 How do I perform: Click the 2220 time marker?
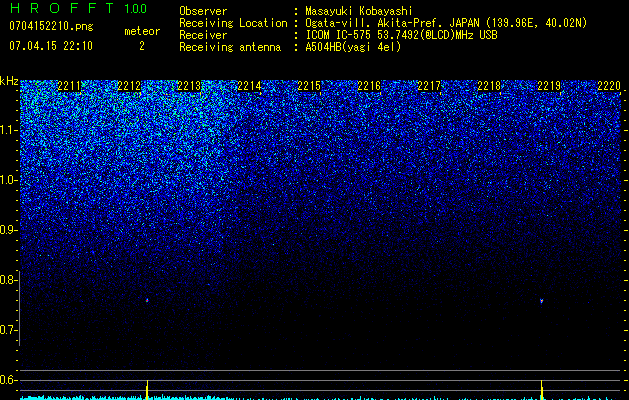pyautogui.click(x=609, y=86)
